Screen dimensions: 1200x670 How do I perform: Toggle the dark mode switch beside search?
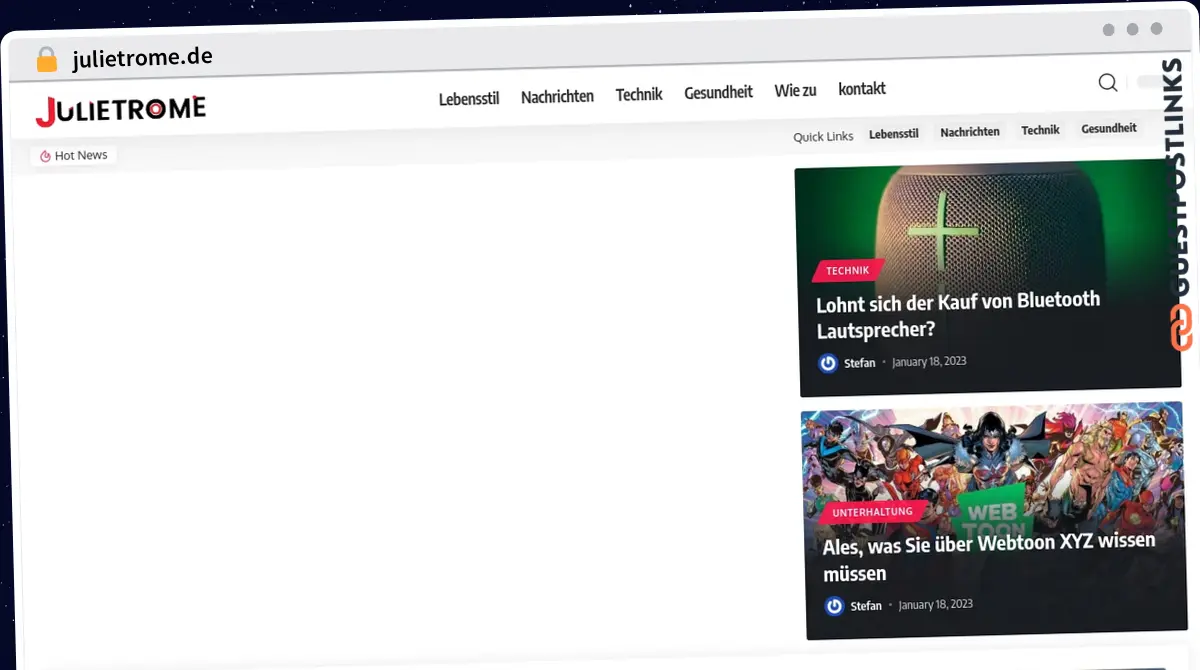click(x=1150, y=82)
